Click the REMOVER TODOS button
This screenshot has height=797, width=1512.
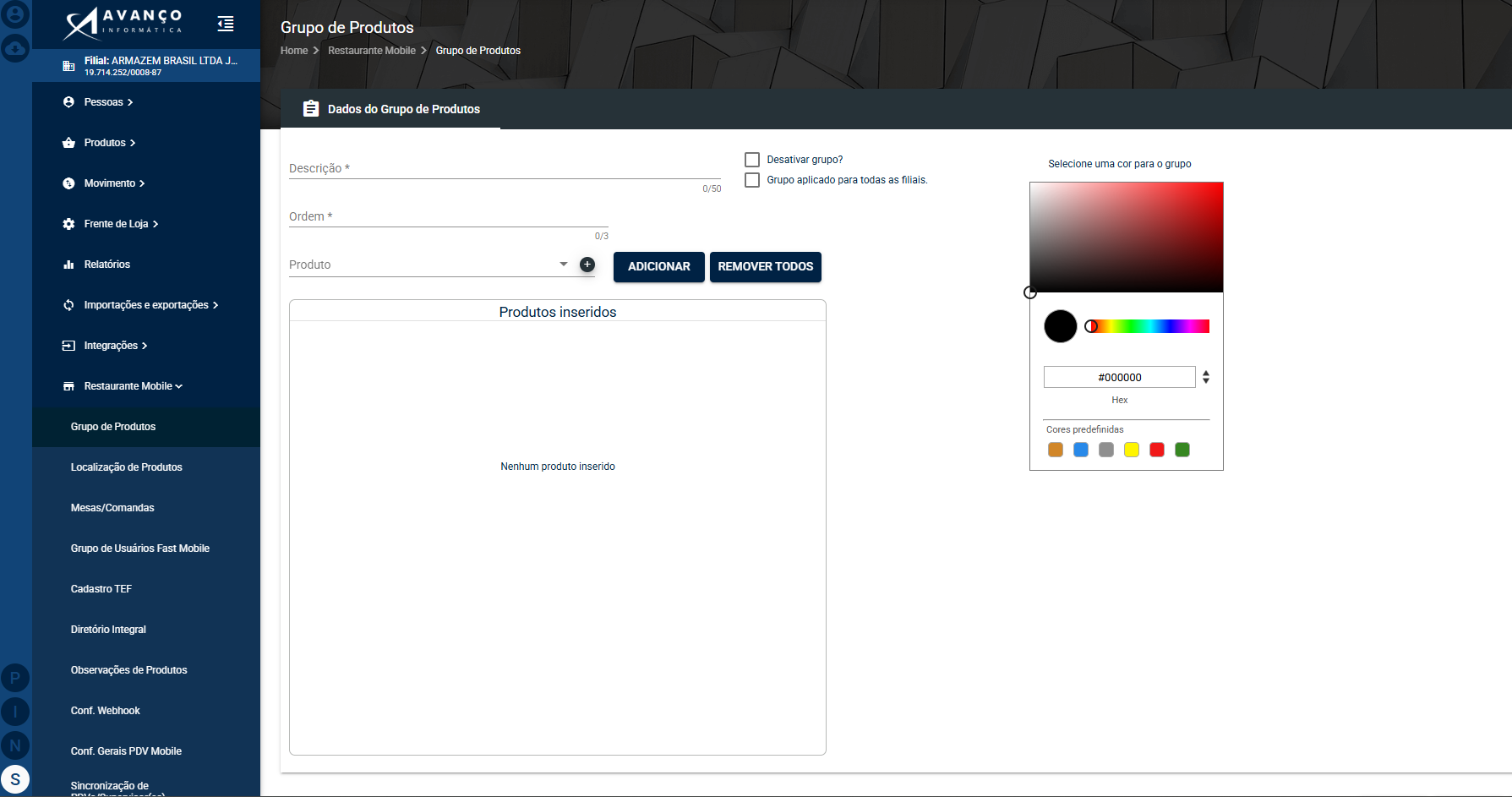pyautogui.click(x=766, y=267)
